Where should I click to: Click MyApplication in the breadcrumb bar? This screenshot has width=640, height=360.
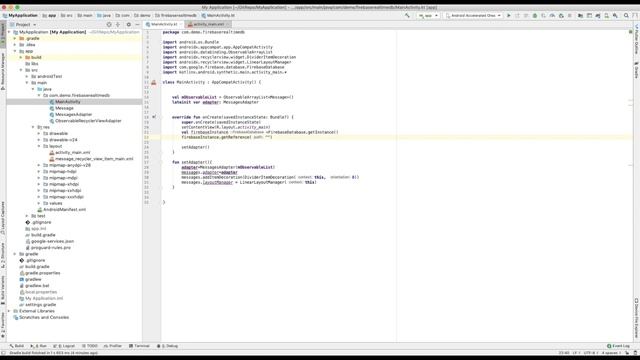coord(20,16)
